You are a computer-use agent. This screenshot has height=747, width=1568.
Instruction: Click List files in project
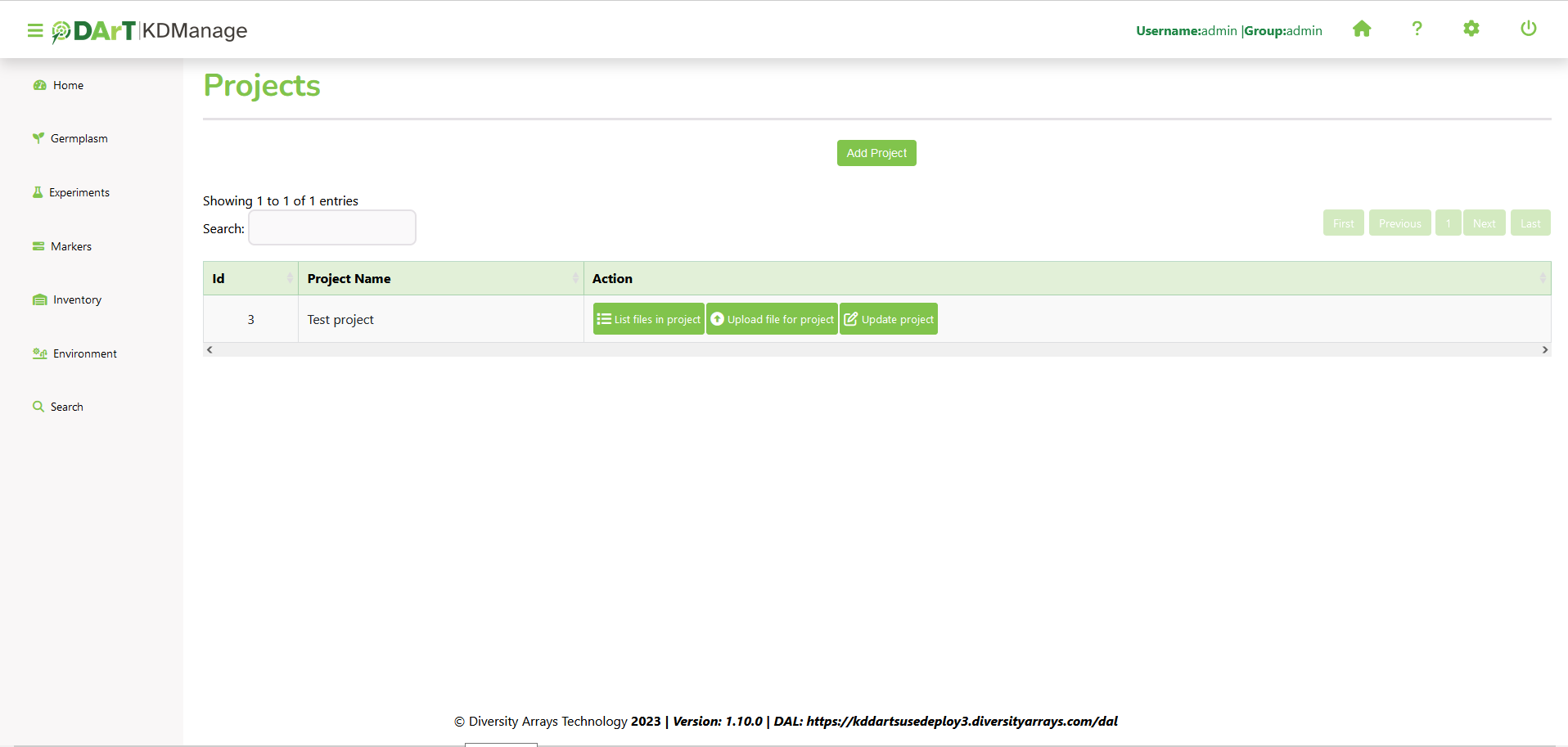click(x=649, y=319)
